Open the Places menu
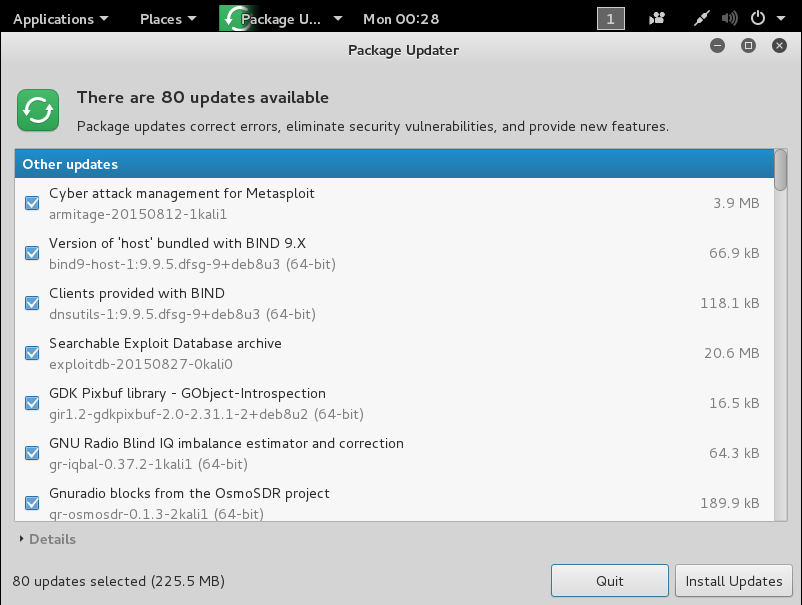This screenshot has width=802, height=605. [x=168, y=19]
